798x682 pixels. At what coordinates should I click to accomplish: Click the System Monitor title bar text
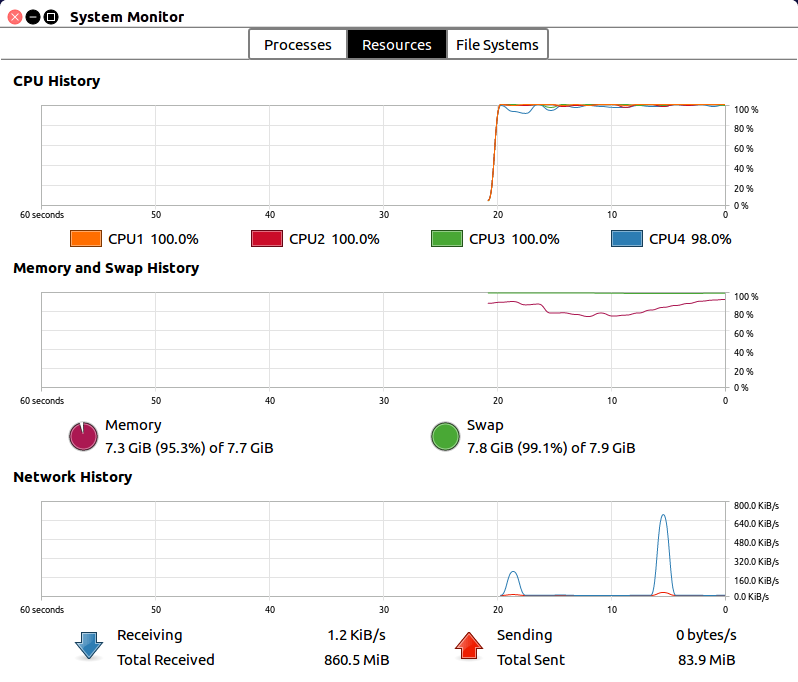[127, 17]
